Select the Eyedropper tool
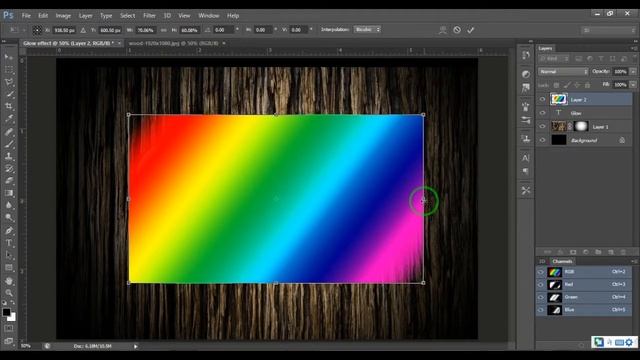The width and height of the screenshot is (640, 360). coord(9,119)
